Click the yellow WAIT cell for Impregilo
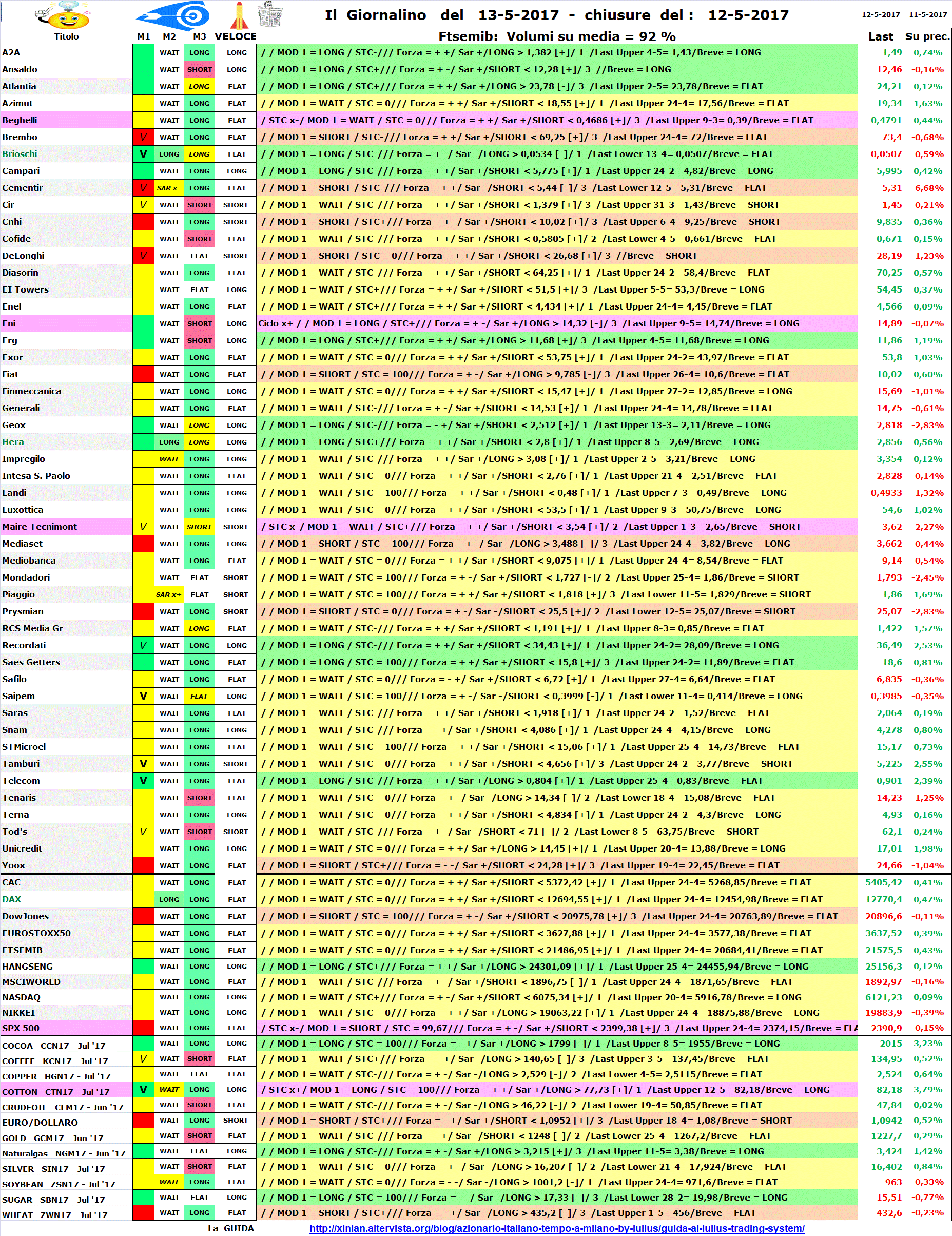Image resolution: width=952 pixels, height=1236 pixels. (x=169, y=459)
